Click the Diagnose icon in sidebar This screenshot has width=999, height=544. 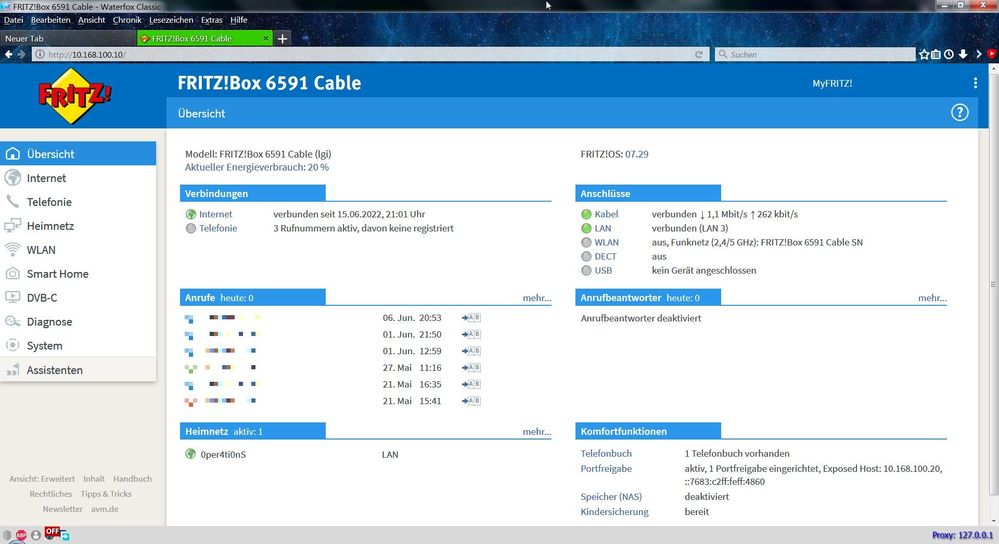pos(13,322)
